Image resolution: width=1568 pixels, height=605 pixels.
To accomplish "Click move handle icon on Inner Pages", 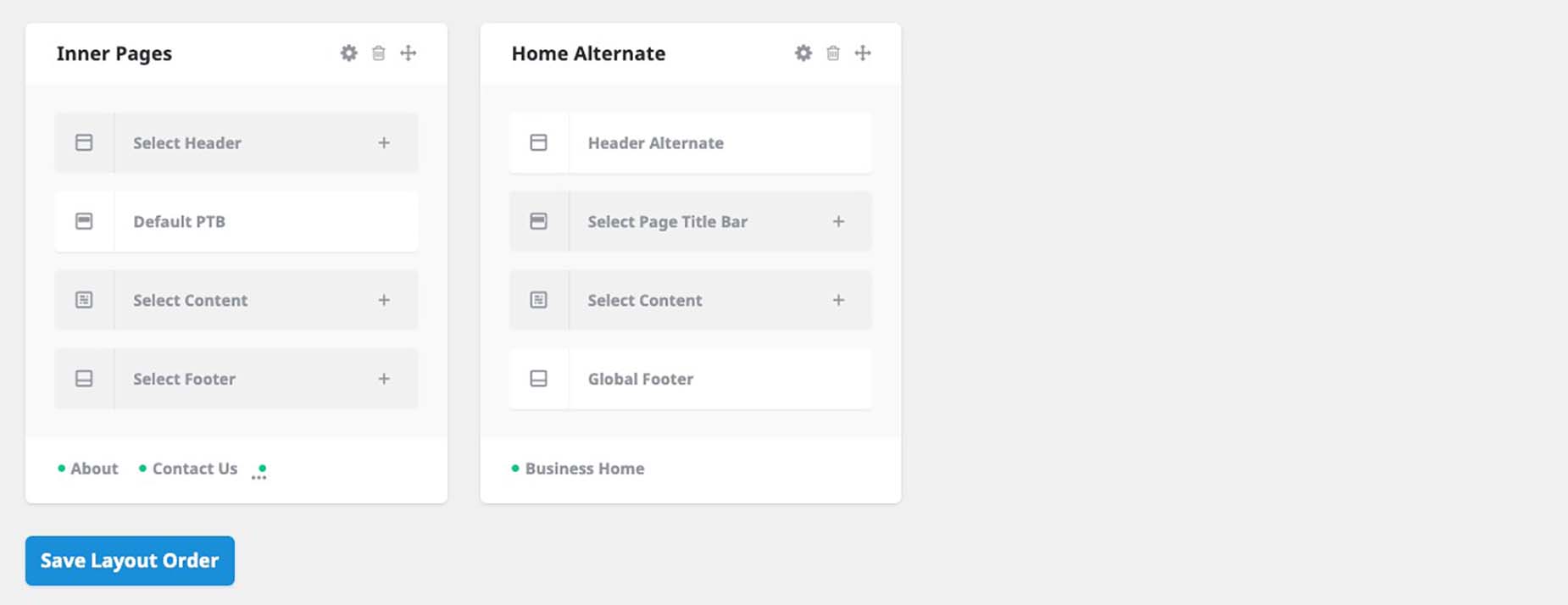I will pos(409,53).
